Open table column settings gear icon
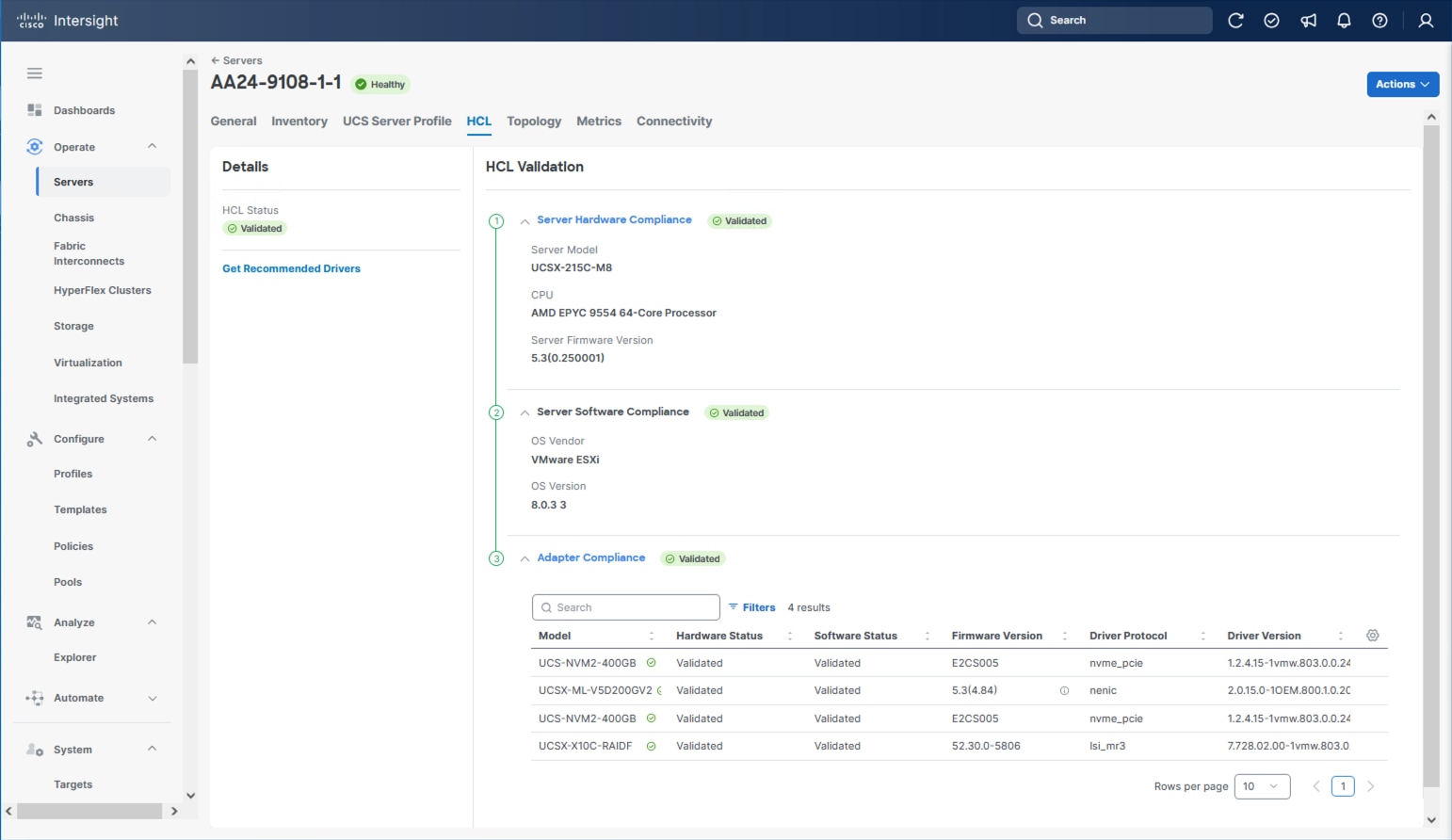Viewport: 1452px width, 840px height. coord(1372,636)
